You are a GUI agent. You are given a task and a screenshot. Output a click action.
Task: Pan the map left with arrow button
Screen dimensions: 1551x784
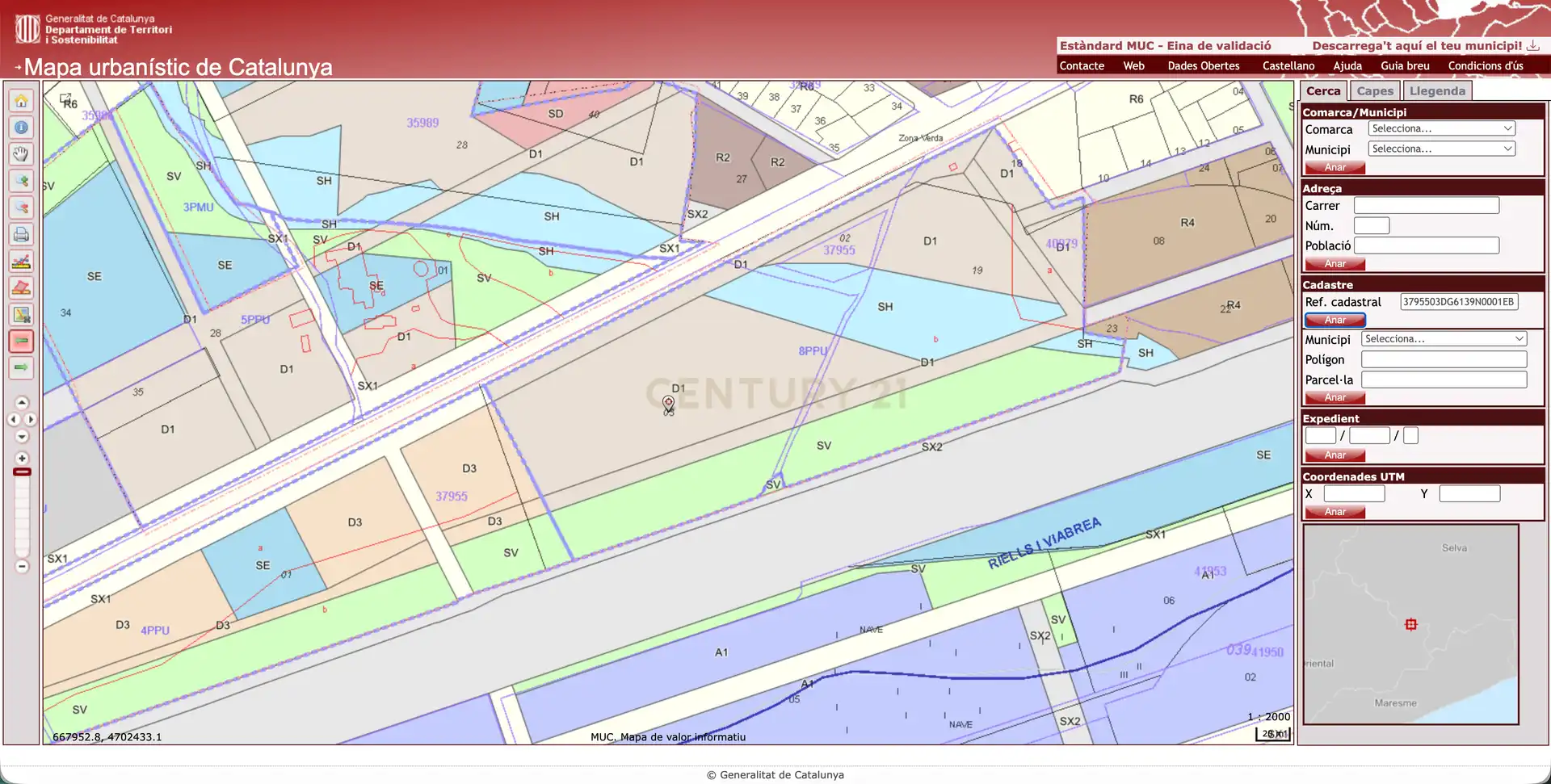tap(13, 419)
